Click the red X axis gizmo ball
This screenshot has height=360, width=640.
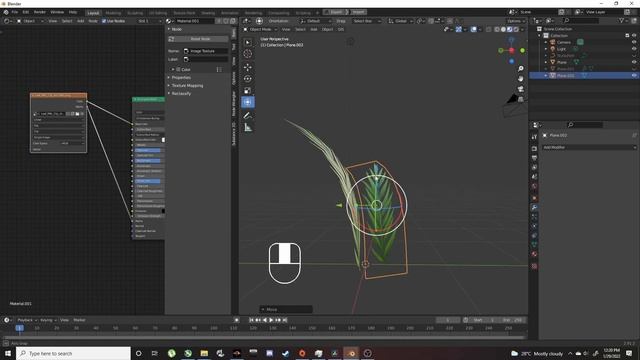(x=511, y=50)
